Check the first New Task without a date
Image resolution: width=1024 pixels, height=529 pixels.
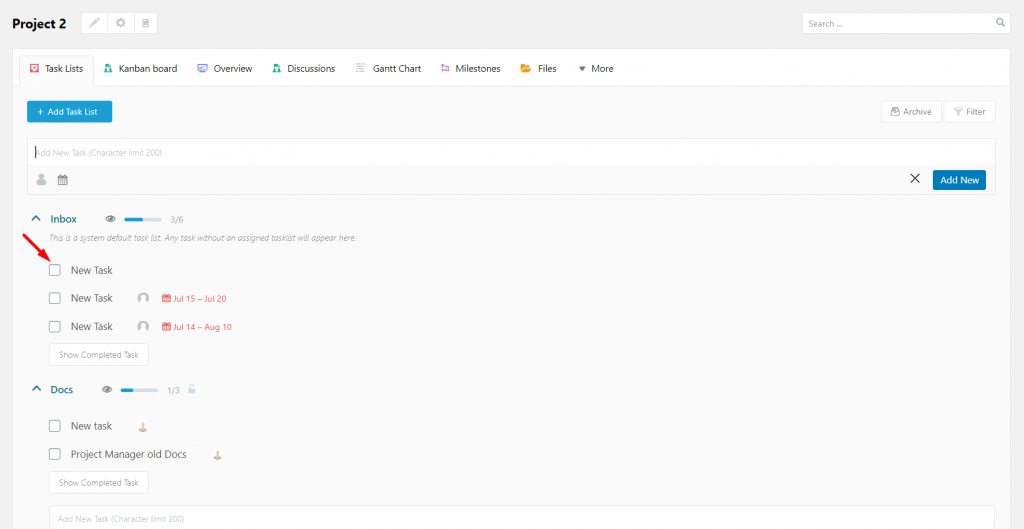(x=55, y=270)
